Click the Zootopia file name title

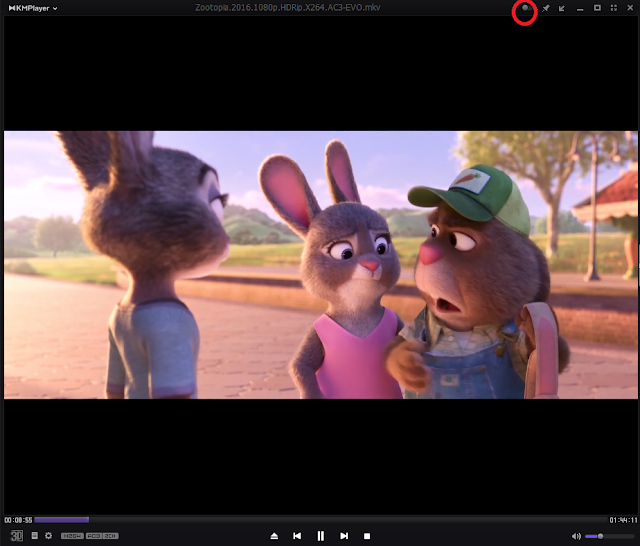coord(288,8)
